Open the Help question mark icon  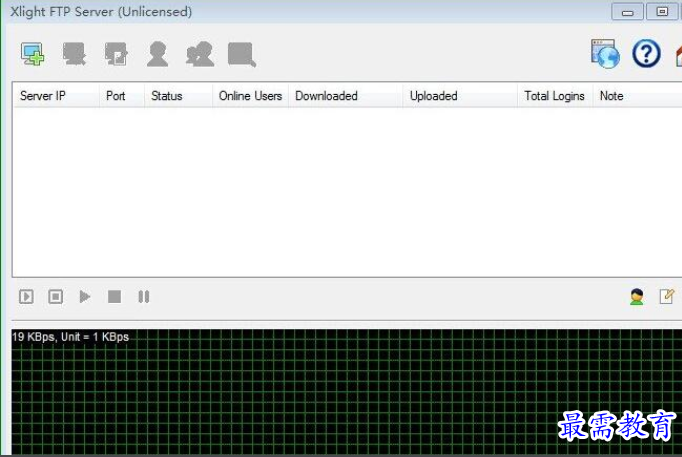(x=646, y=53)
